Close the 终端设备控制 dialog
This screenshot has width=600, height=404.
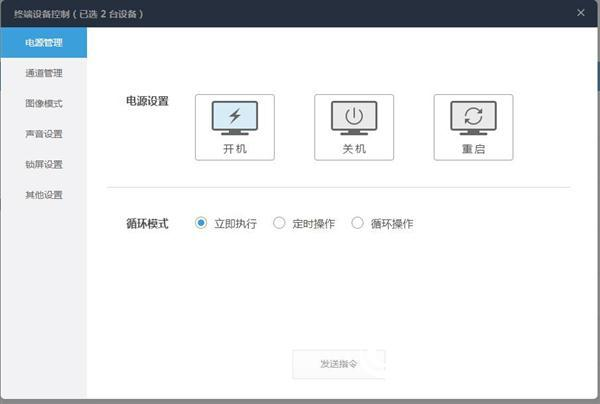click(x=580, y=13)
